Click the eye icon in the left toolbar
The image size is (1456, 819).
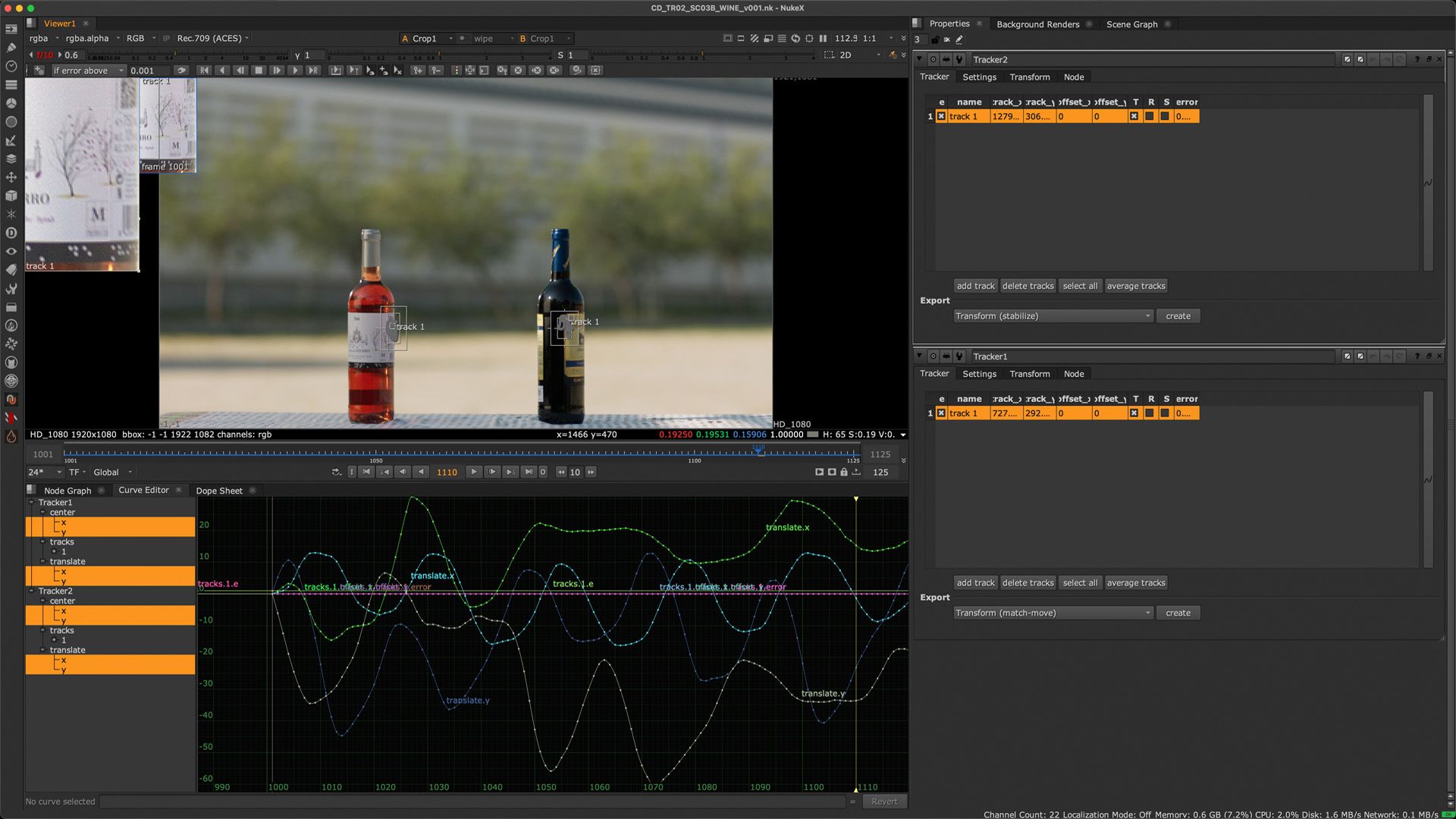pyautogui.click(x=11, y=251)
